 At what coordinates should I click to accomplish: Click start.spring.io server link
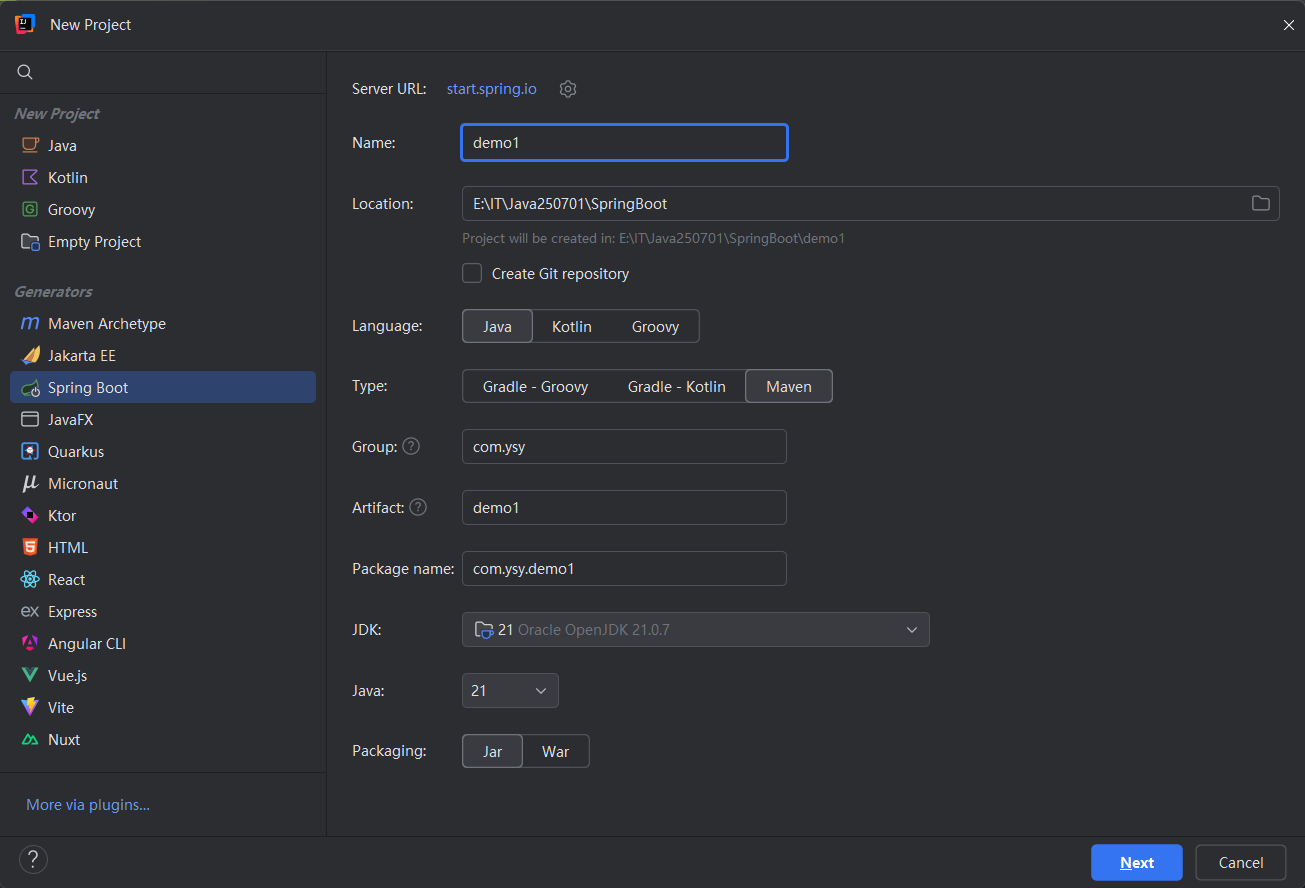(492, 89)
